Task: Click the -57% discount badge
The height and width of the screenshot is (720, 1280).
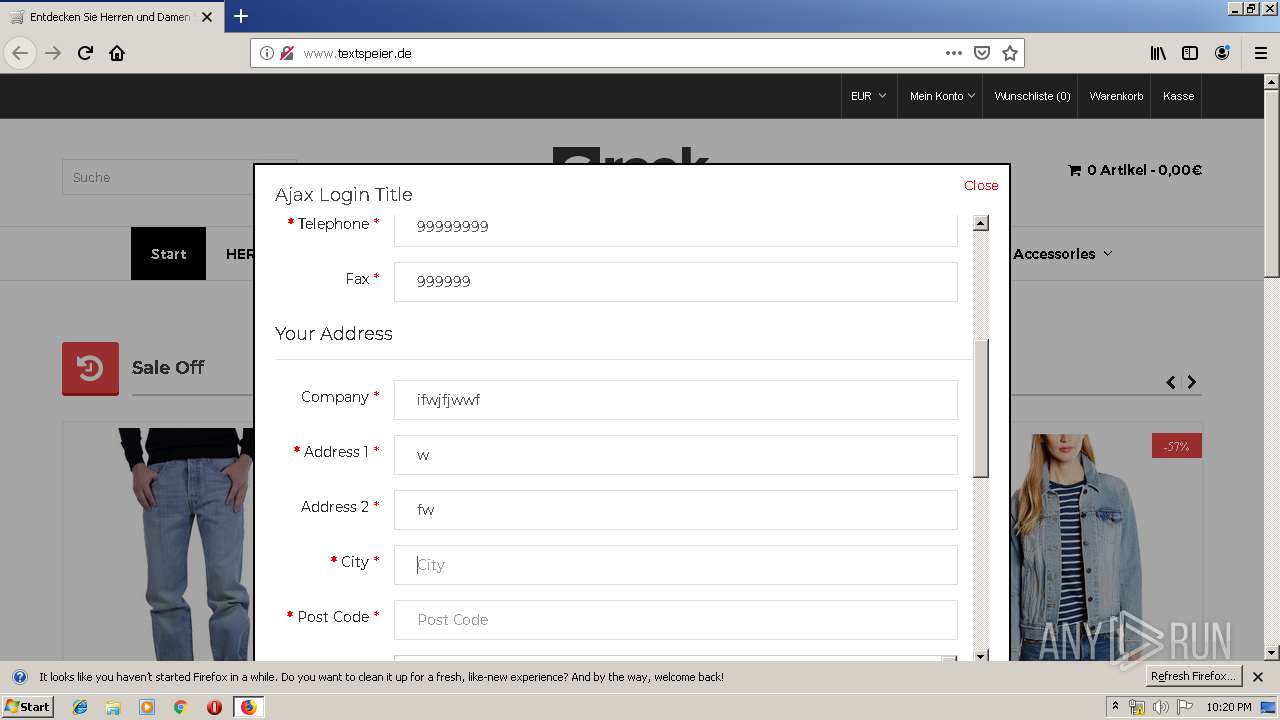Action: click(x=1177, y=446)
